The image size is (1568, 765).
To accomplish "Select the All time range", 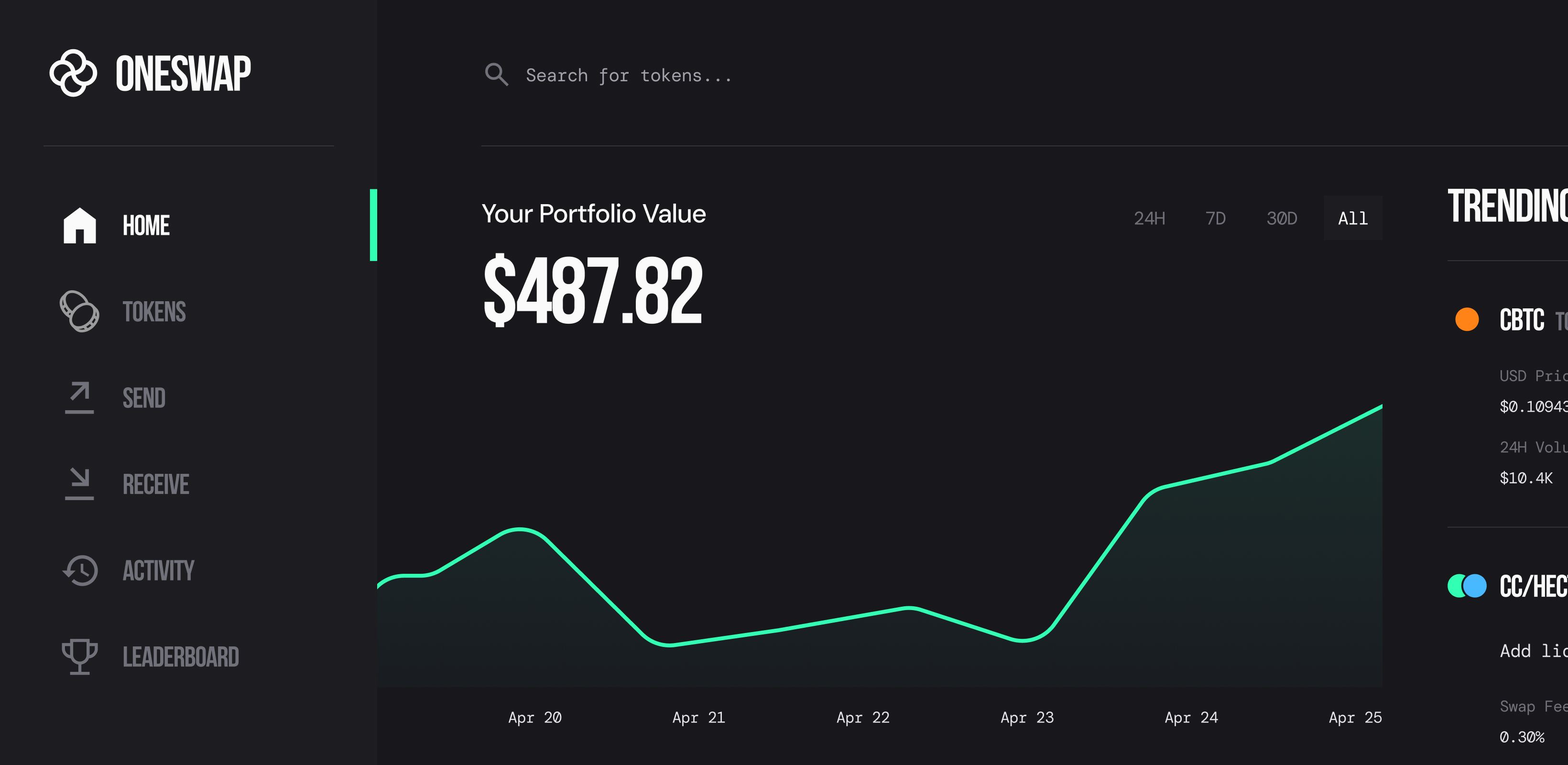I will click(1352, 218).
